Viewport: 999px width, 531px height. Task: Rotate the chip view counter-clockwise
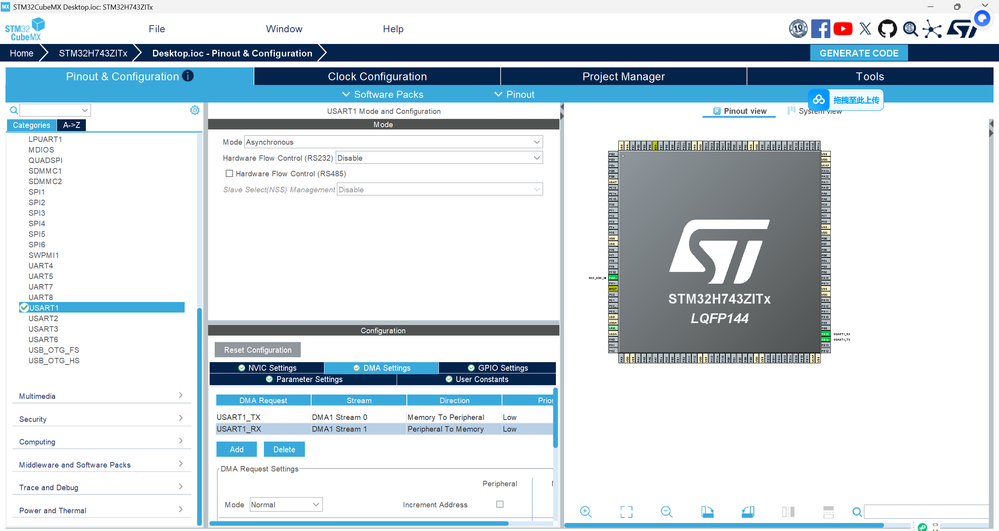(748, 512)
